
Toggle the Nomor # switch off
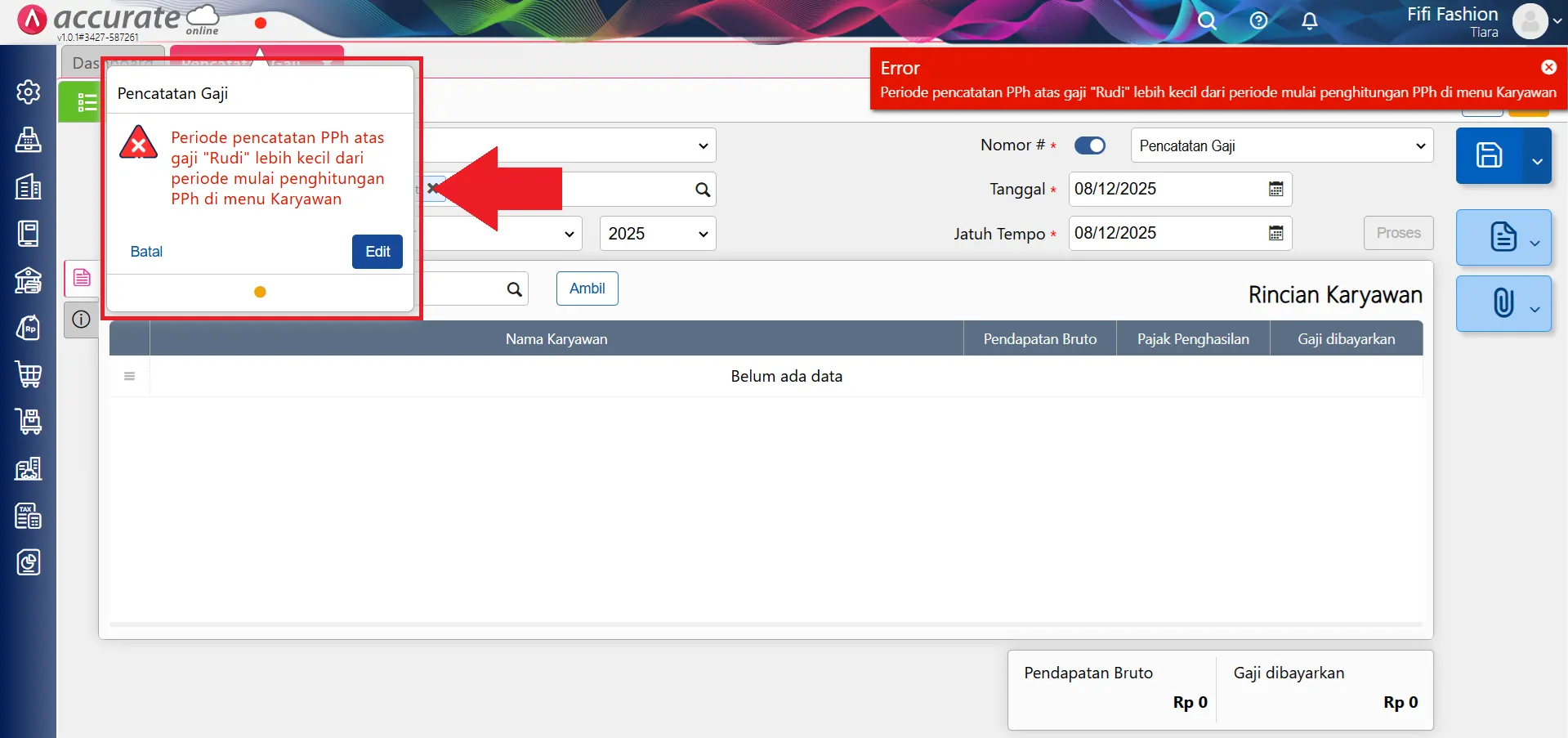point(1089,145)
